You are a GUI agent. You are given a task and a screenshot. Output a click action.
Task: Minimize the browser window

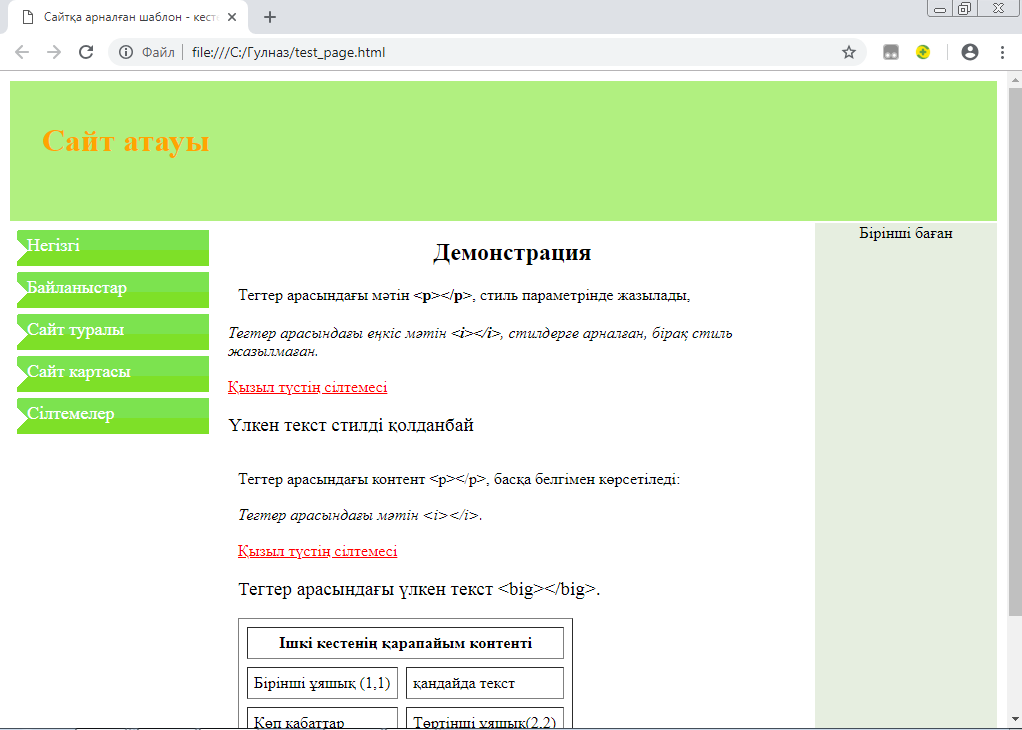940,8
